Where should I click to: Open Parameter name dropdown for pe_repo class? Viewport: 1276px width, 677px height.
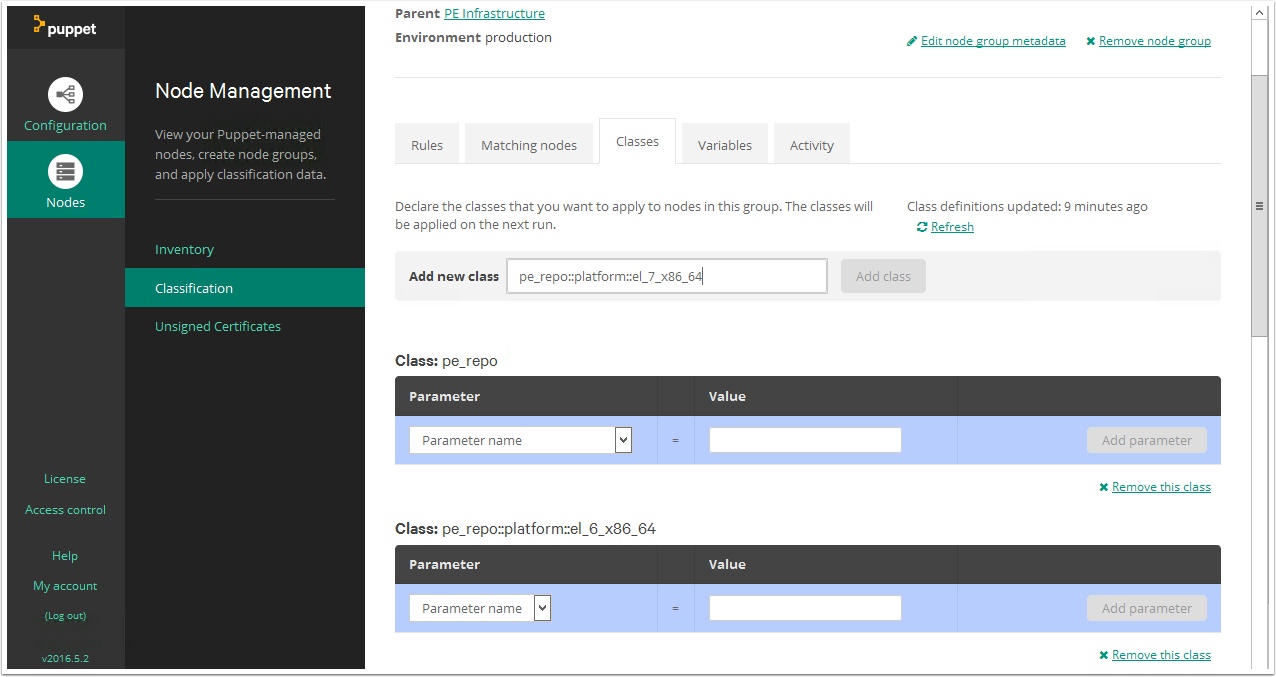tap(521, 440)
